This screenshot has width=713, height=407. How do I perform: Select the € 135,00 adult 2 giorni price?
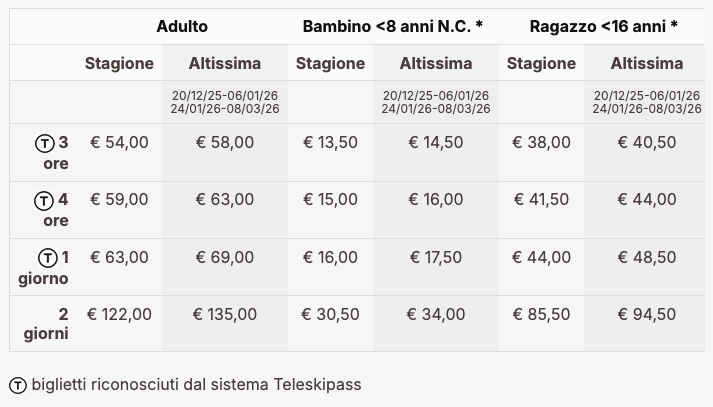(225, 314)
